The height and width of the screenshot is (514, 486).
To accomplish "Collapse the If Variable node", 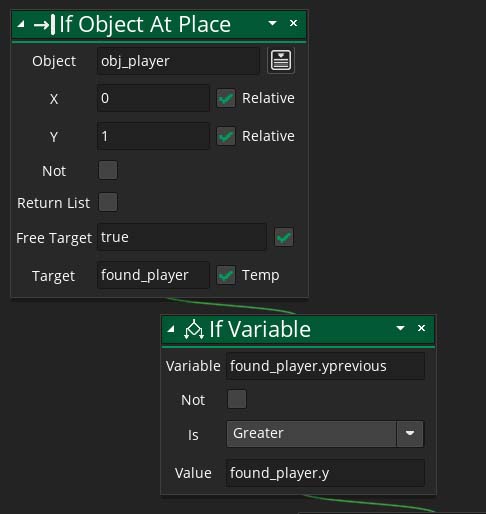I will click(x=171, y=329).
